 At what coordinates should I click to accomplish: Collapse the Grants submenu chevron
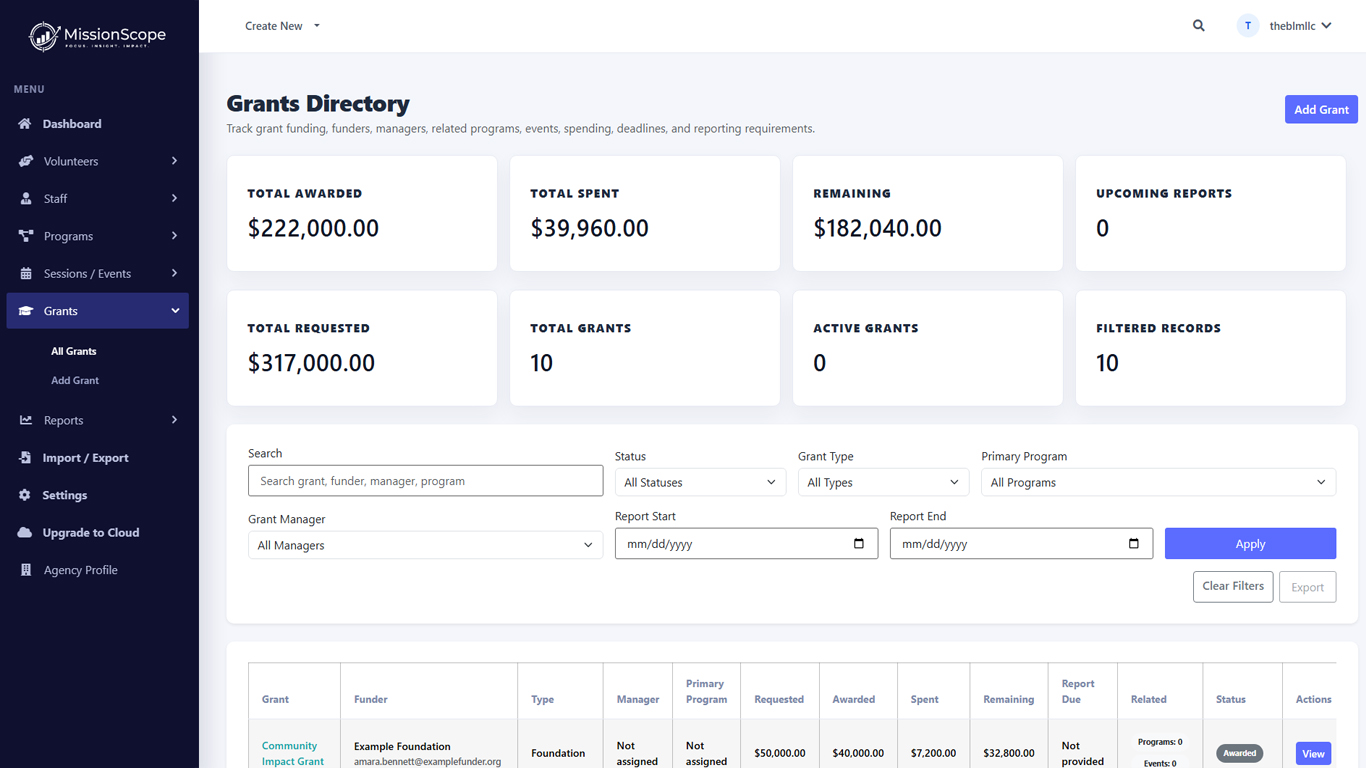point(175,311)
